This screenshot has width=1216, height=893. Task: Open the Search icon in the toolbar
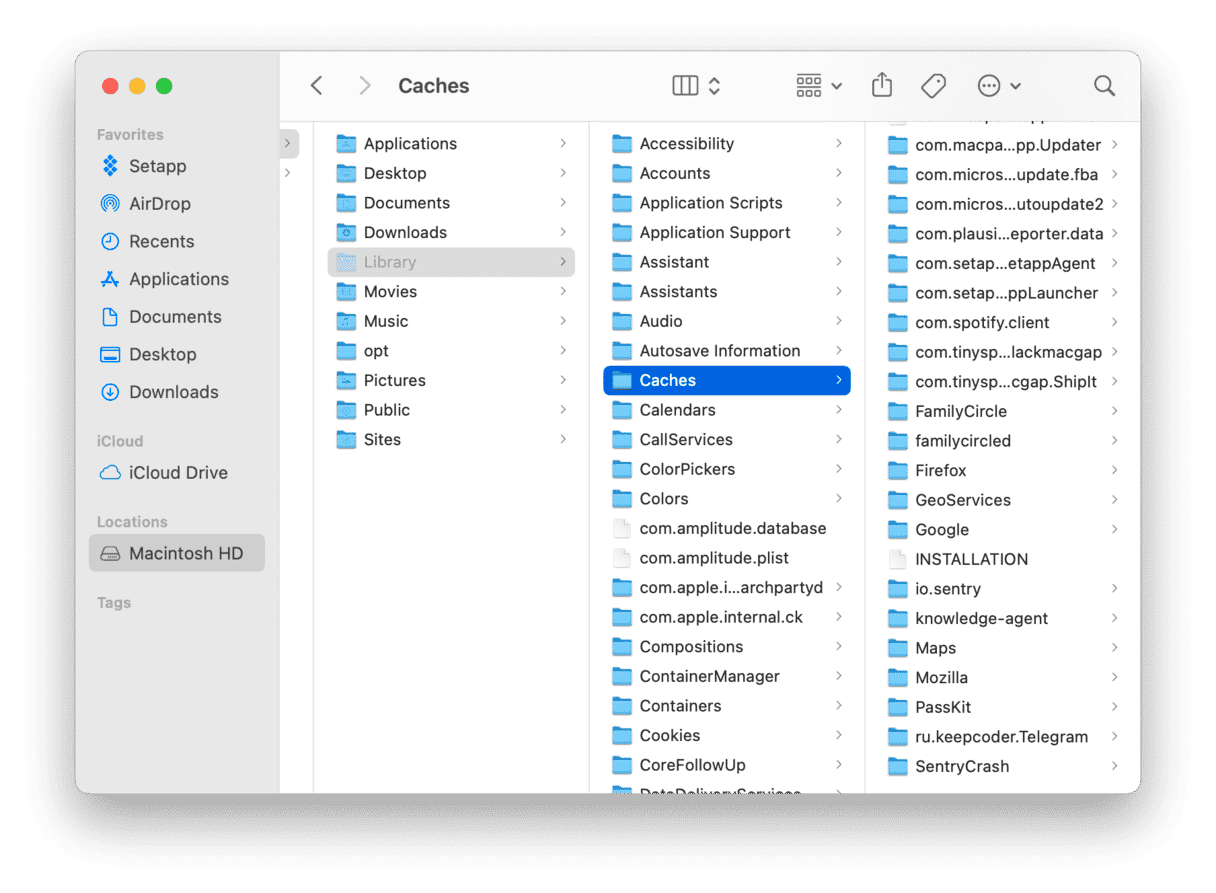click(x=1104, y=86)
